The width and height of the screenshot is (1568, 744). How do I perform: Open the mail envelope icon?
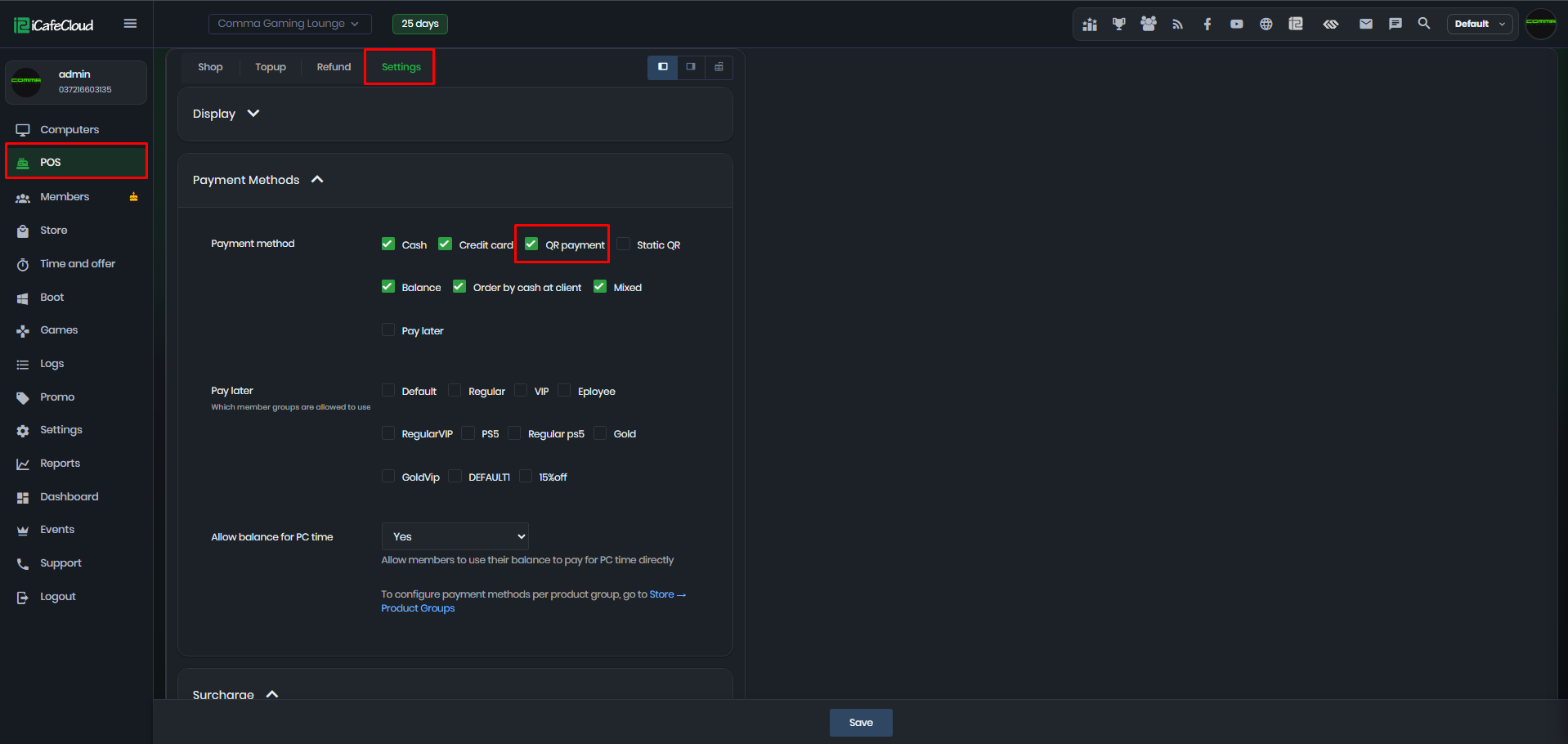point(1366,24)
